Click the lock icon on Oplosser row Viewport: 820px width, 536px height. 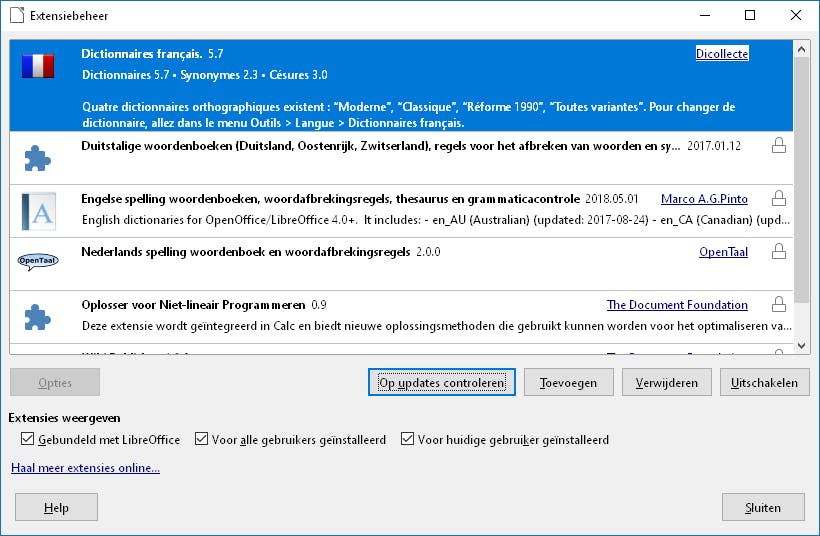(x=779, y=304)
